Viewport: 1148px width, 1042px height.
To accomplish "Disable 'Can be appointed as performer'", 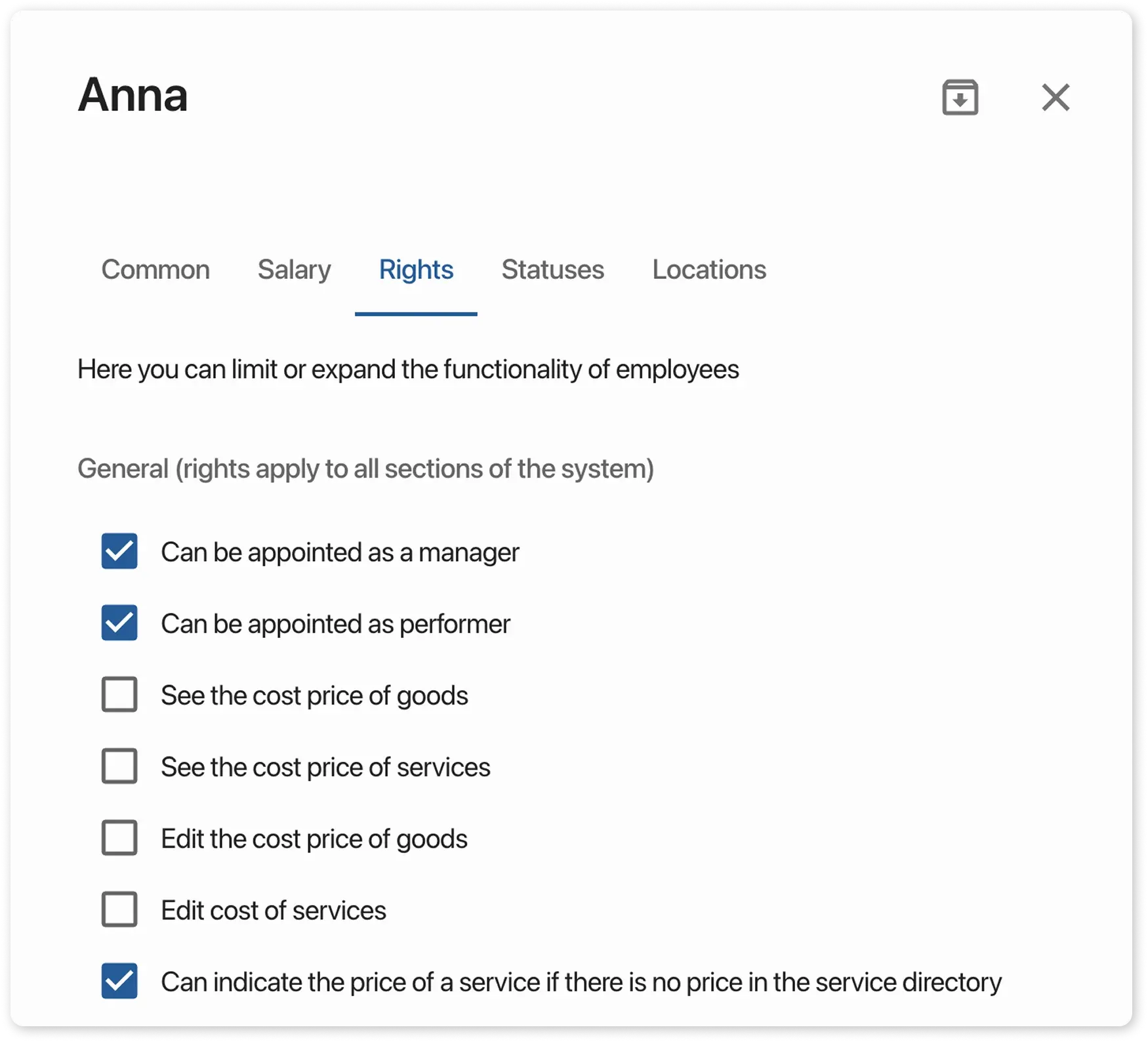I will (119, 623).
